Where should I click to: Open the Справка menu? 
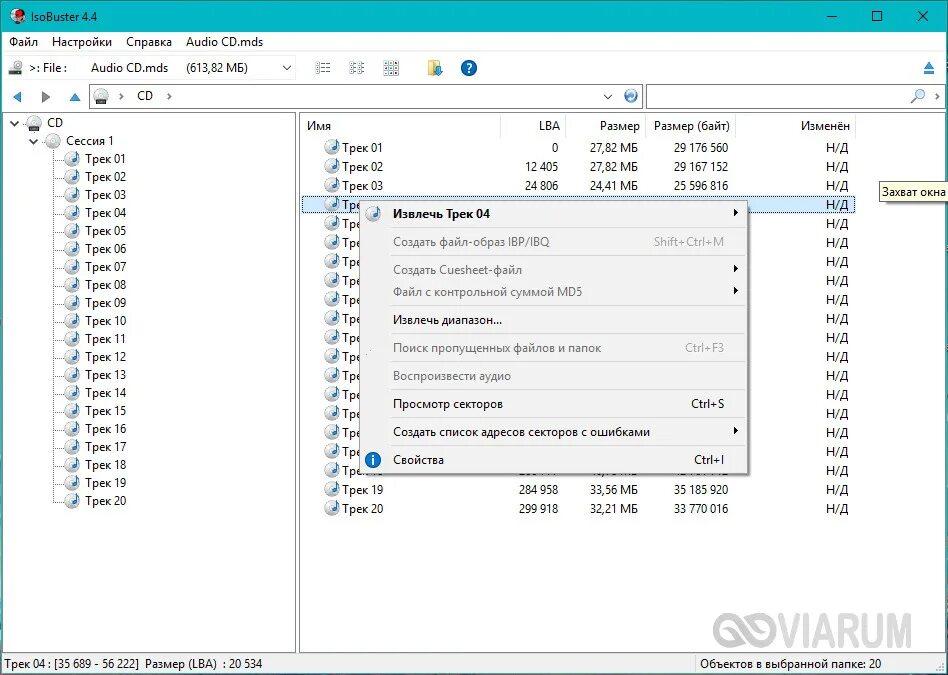149,42
